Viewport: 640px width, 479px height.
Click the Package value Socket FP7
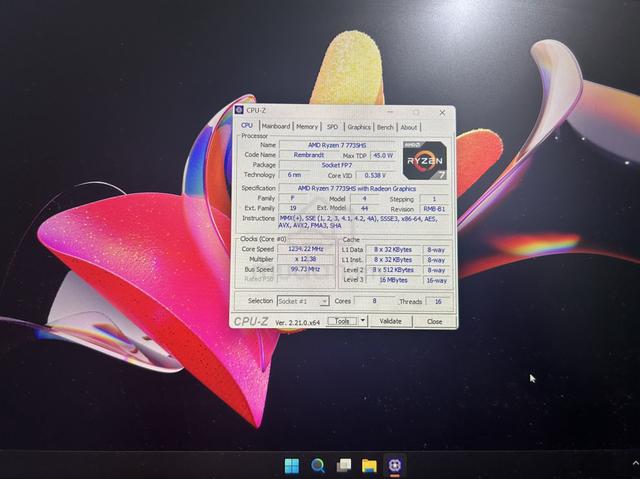[337, 165]
